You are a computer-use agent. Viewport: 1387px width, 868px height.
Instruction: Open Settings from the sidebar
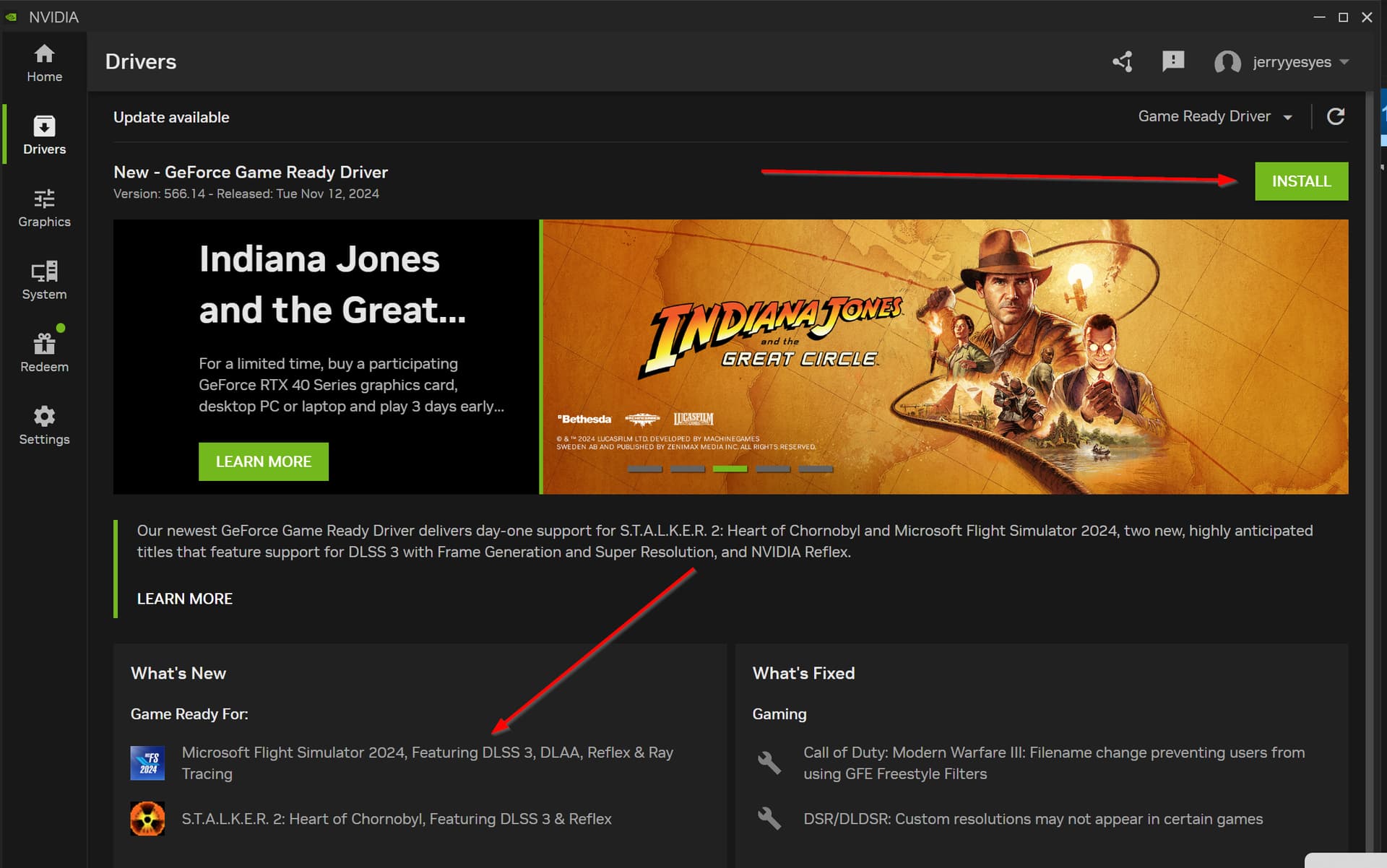click(x=44, y=425)
